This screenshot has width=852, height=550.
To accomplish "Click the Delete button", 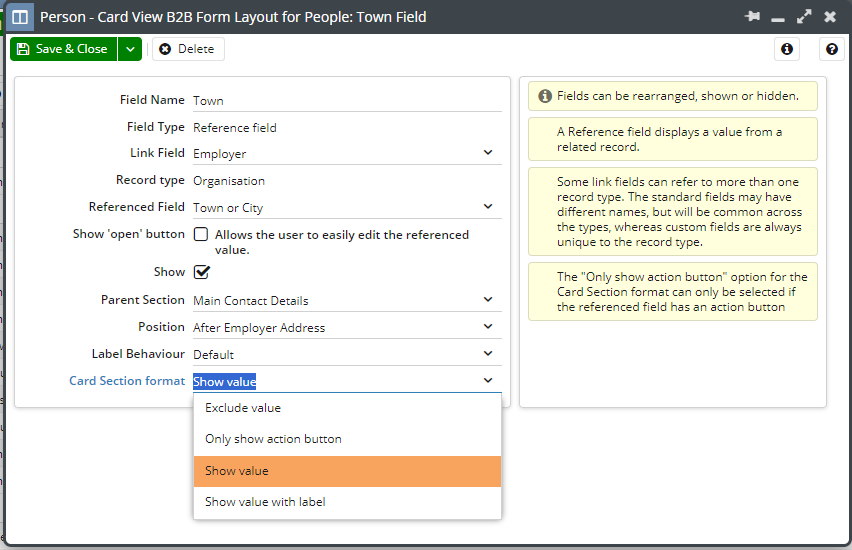I will (x=188, y=49).
